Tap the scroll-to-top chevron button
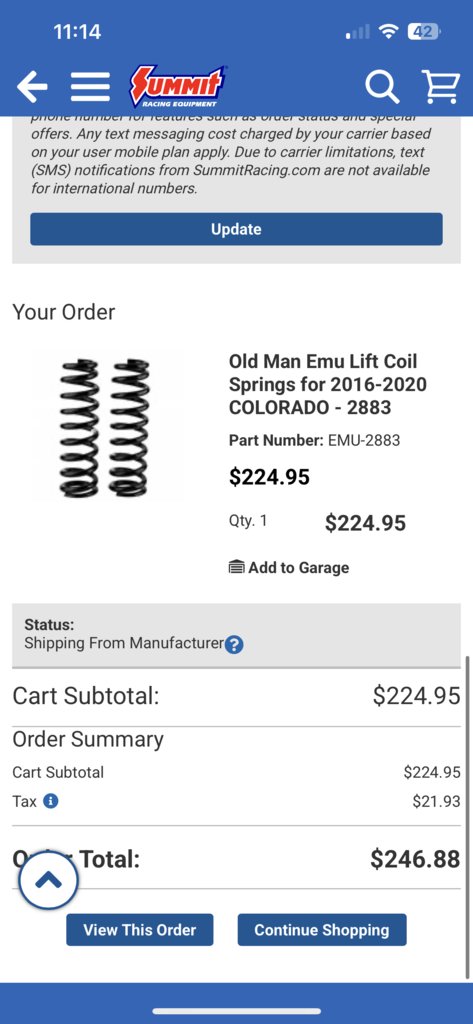The height and width of the screenshot is (1024, 473). (48, 881)
